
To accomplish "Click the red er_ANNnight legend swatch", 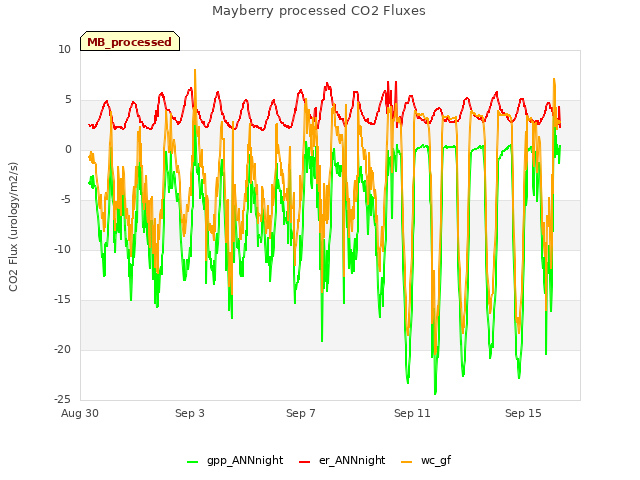I will click(304, 462).
